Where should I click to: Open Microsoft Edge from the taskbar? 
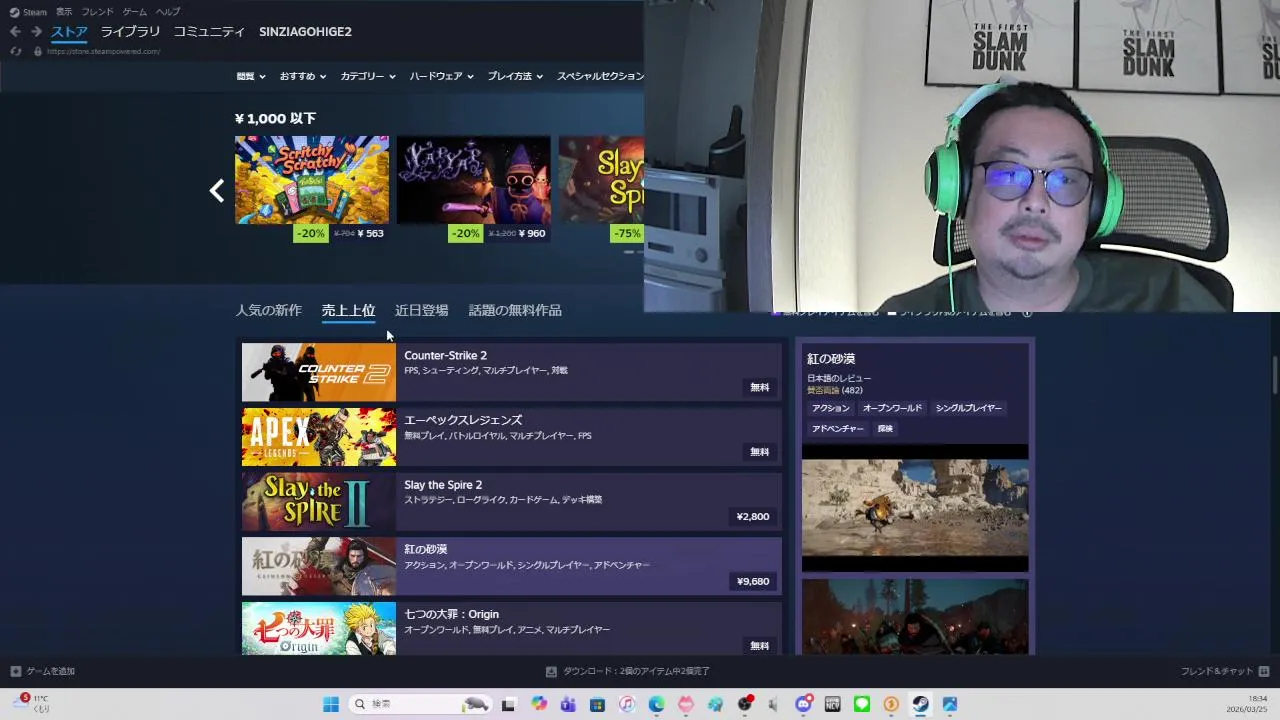[656, 704]
